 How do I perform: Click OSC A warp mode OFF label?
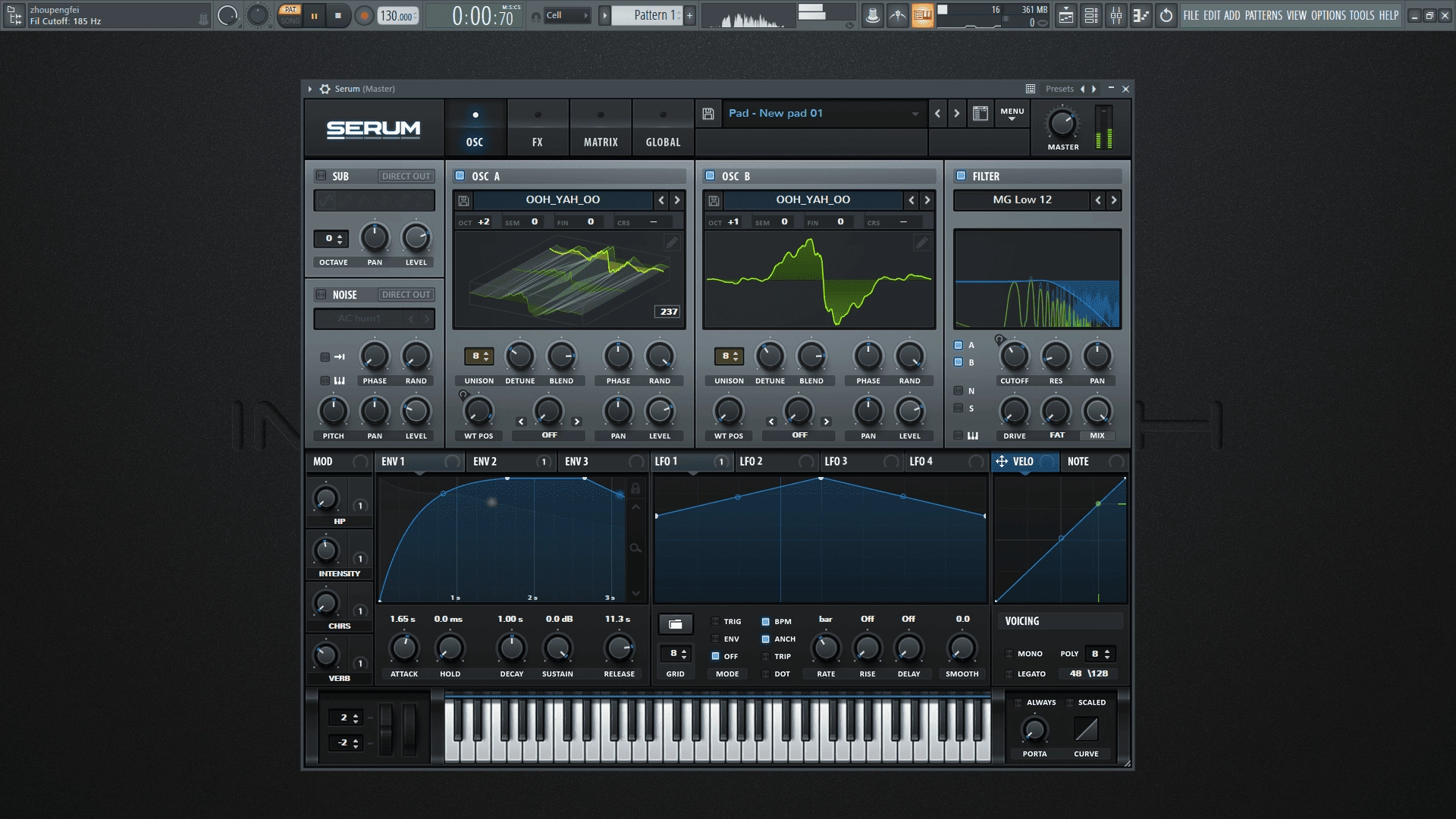pyautogui.click(x=549, y=435)
